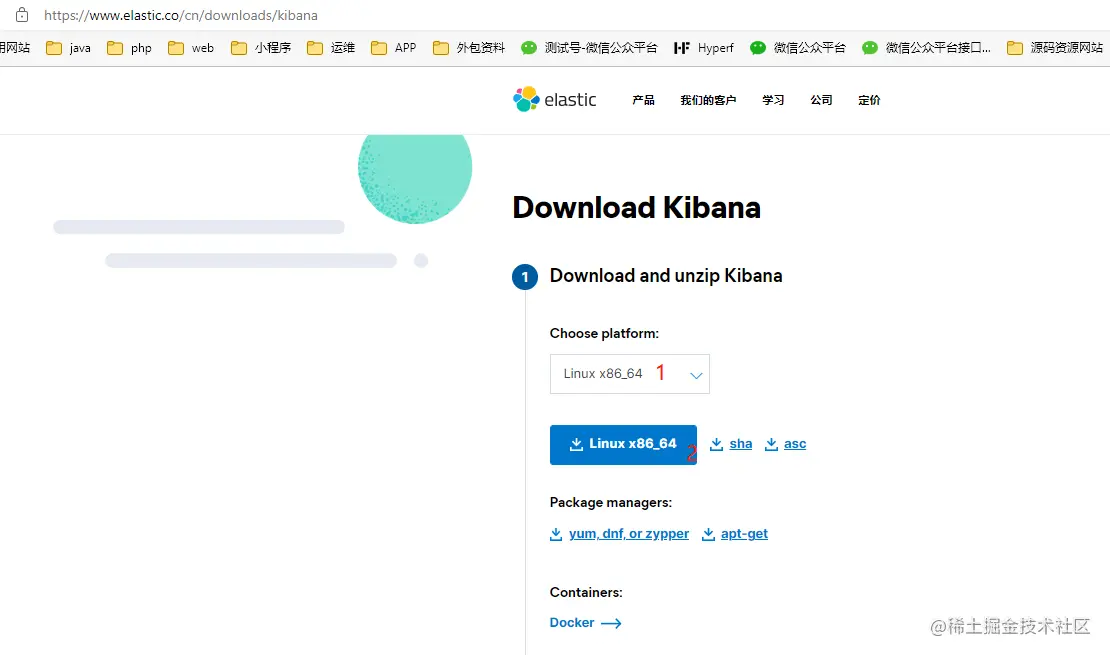Open the web bookmark folder

click(x=190, y=47)
